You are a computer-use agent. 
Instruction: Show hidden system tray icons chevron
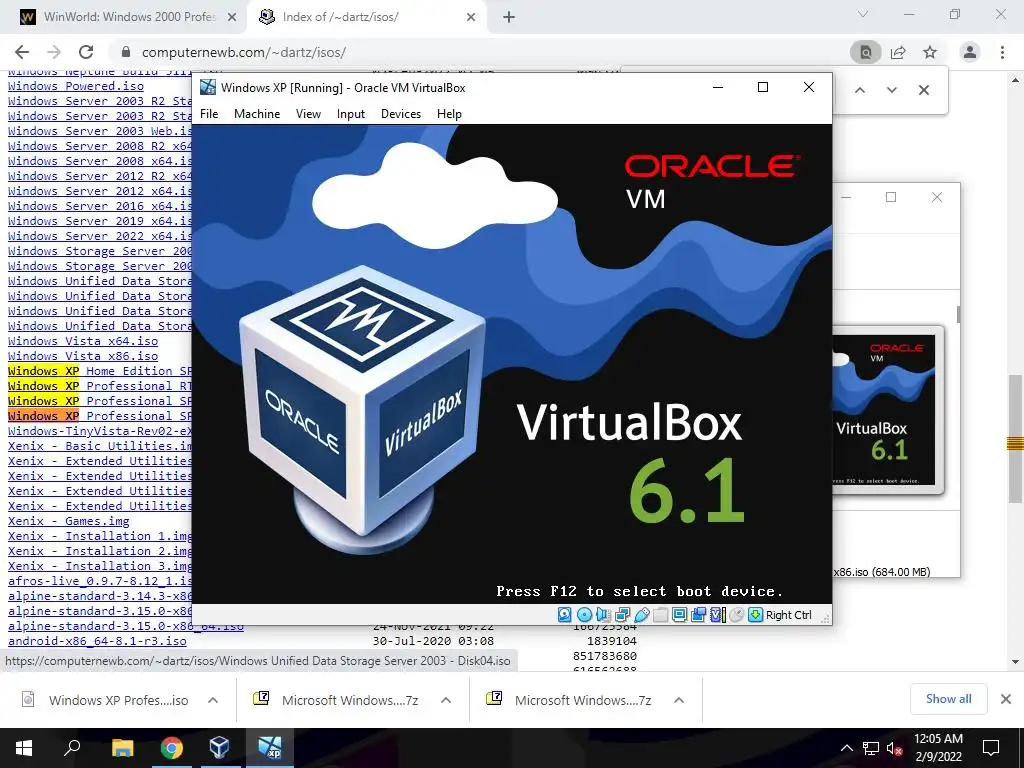[x=846, y=748]
